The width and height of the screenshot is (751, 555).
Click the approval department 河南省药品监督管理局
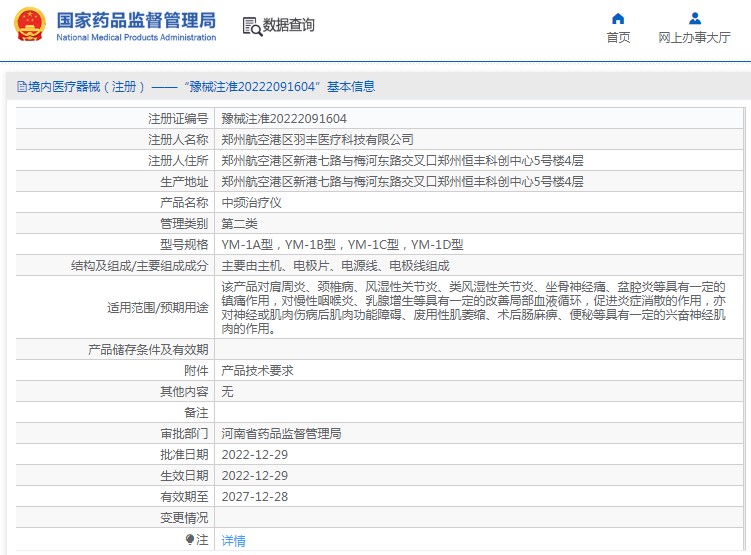(281, 434)
